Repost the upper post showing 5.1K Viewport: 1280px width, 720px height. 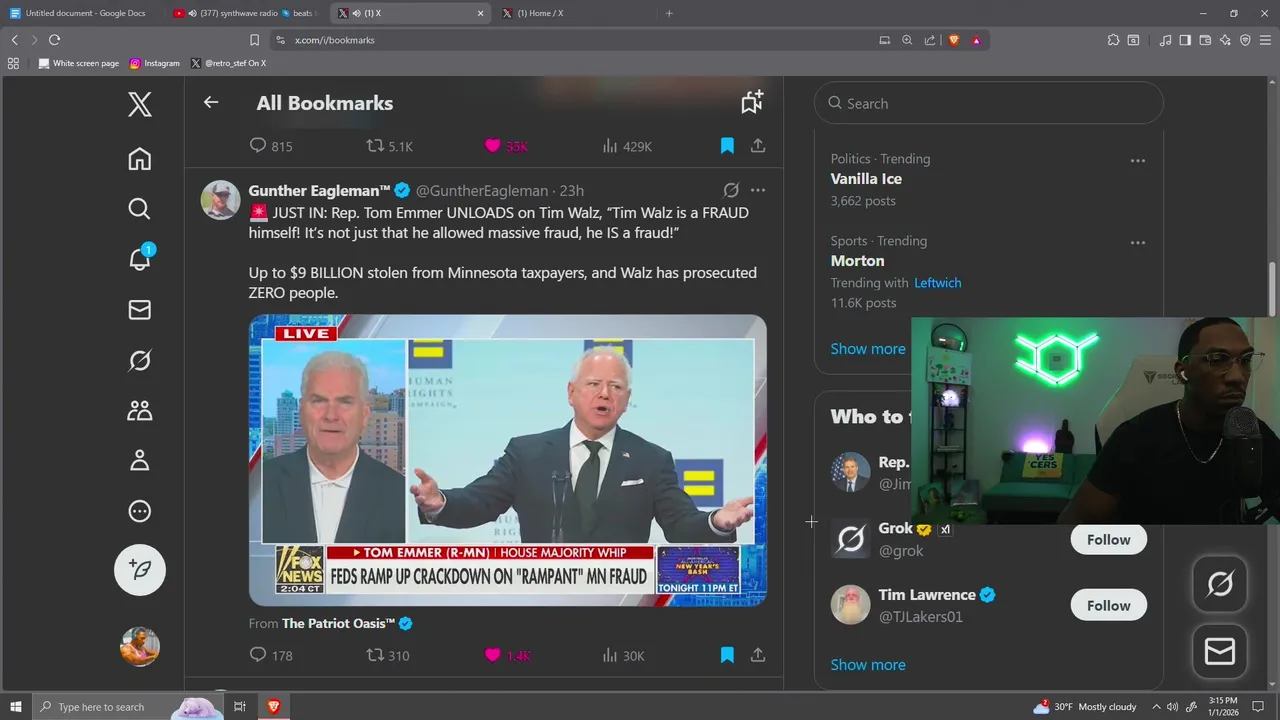tap(389, 146)
